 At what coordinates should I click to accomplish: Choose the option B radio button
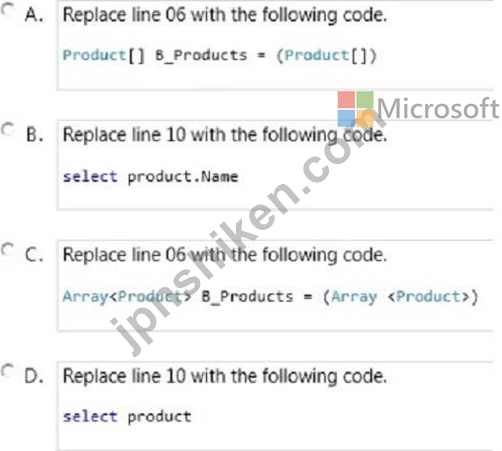click(x=7, y=130)
